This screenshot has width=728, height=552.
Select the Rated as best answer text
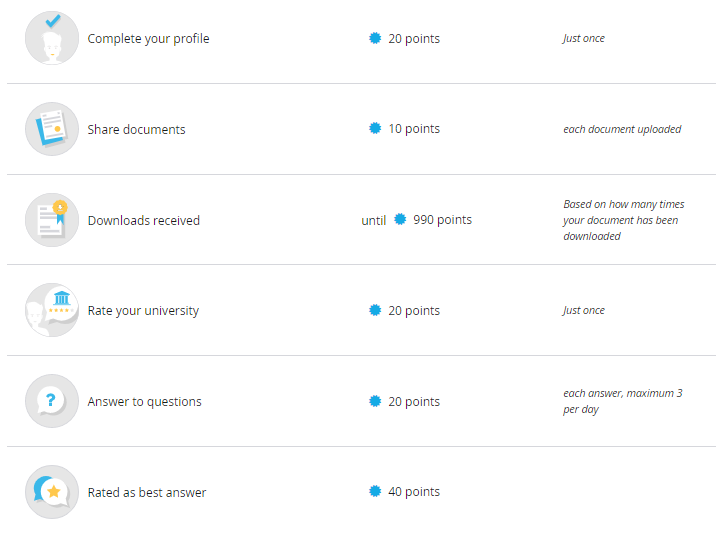[x=147, y=493]
